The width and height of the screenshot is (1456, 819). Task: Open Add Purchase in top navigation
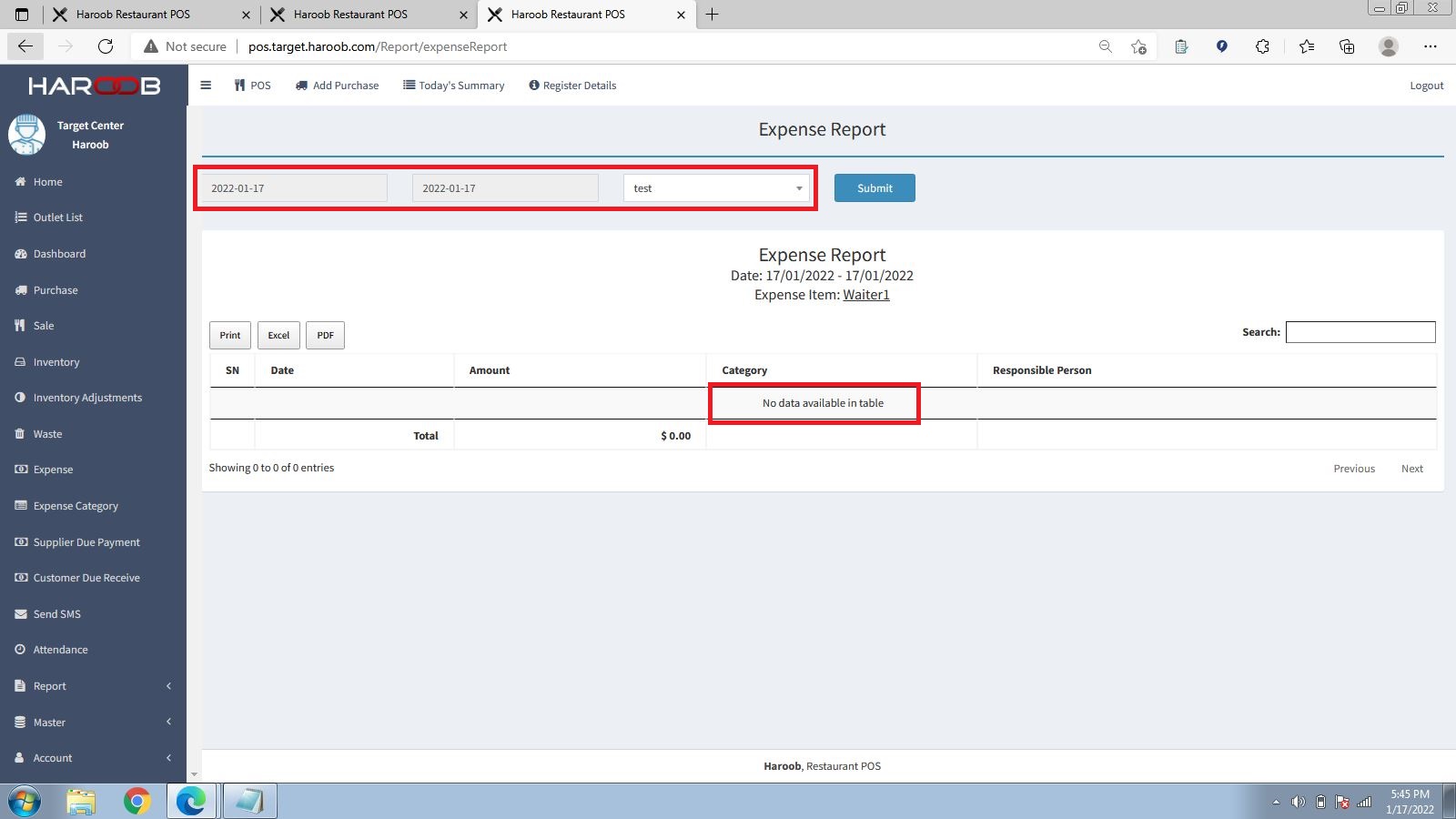coord(337,86)
